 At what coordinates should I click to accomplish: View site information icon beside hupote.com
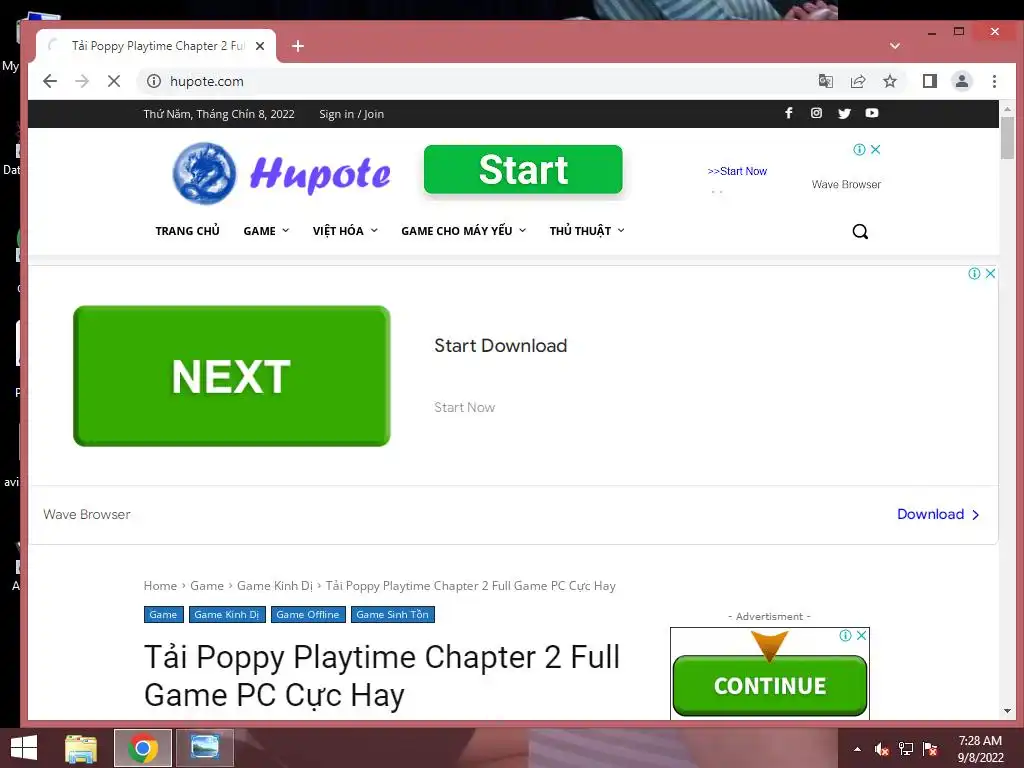[153, 81]
